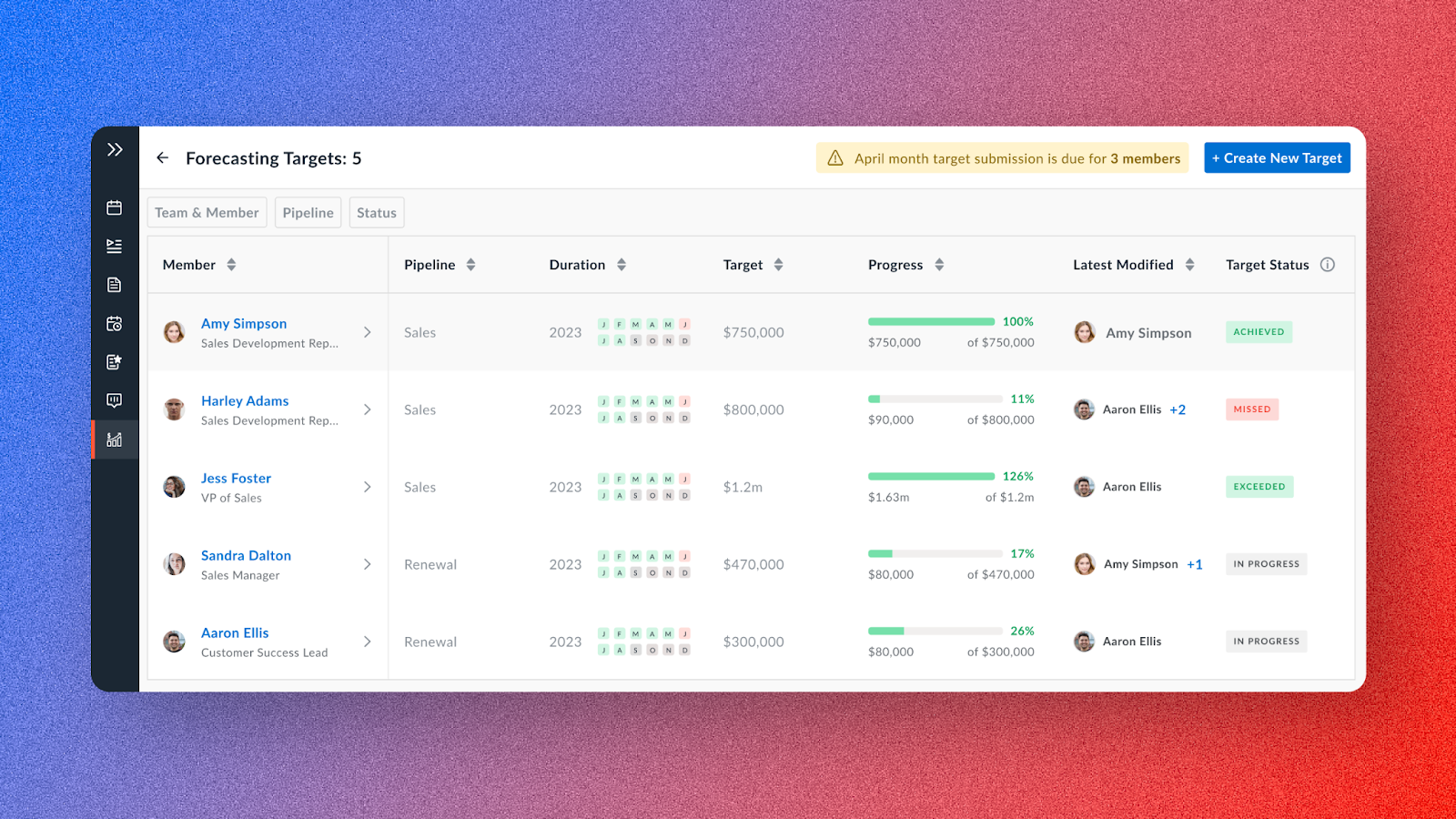The width and height of the screenshot is (1456, 819).
Task: Click the scheduled activities icon in sidebar
Action: click(x=115, y=323)
